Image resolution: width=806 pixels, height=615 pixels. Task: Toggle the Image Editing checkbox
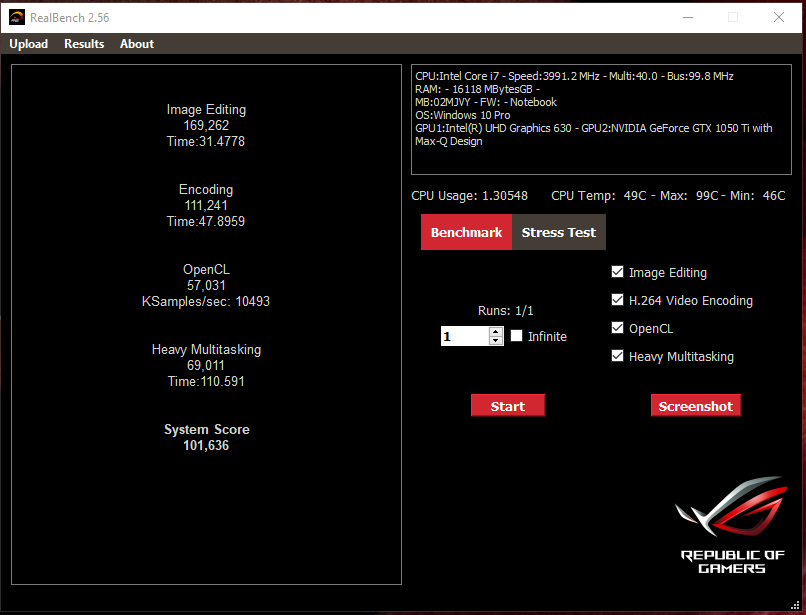click(x=617, y=272)
